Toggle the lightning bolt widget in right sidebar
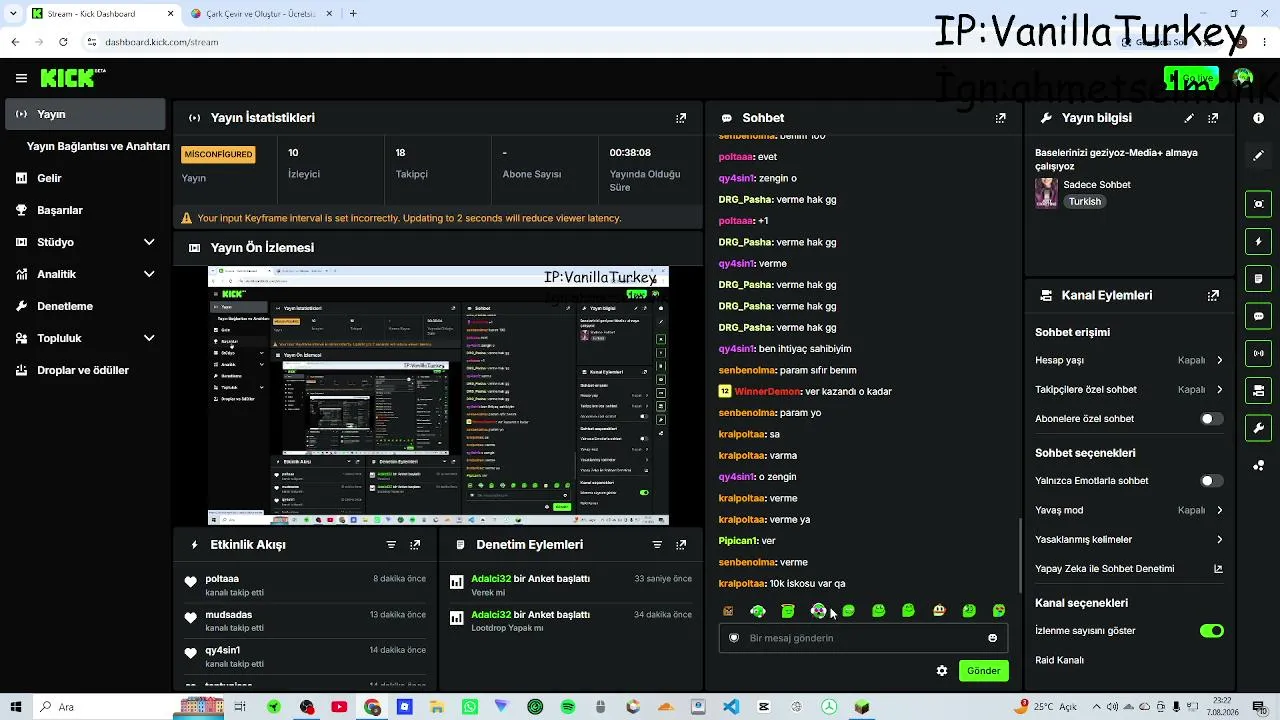Viewport: 1280px width, 720px height. [x=1258, y=241]
